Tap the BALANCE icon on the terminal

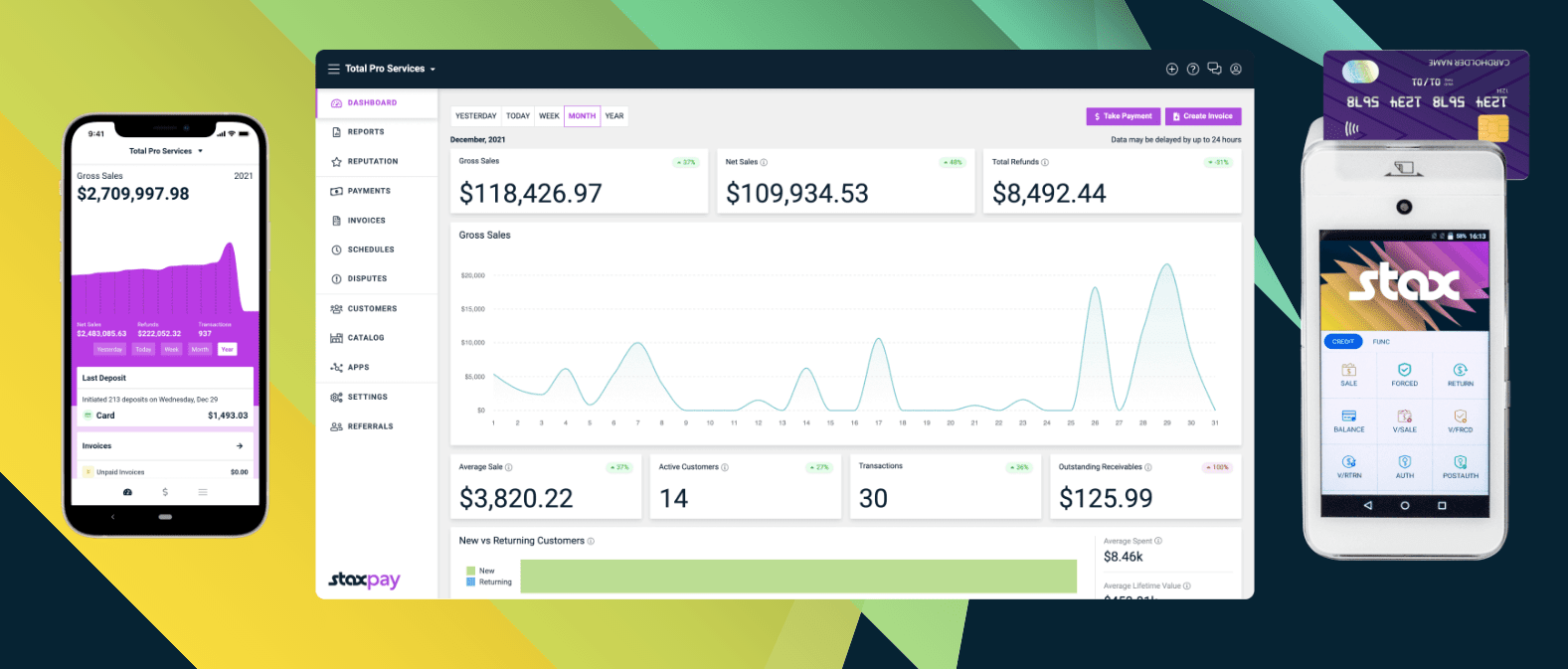tap(1348, 420)
